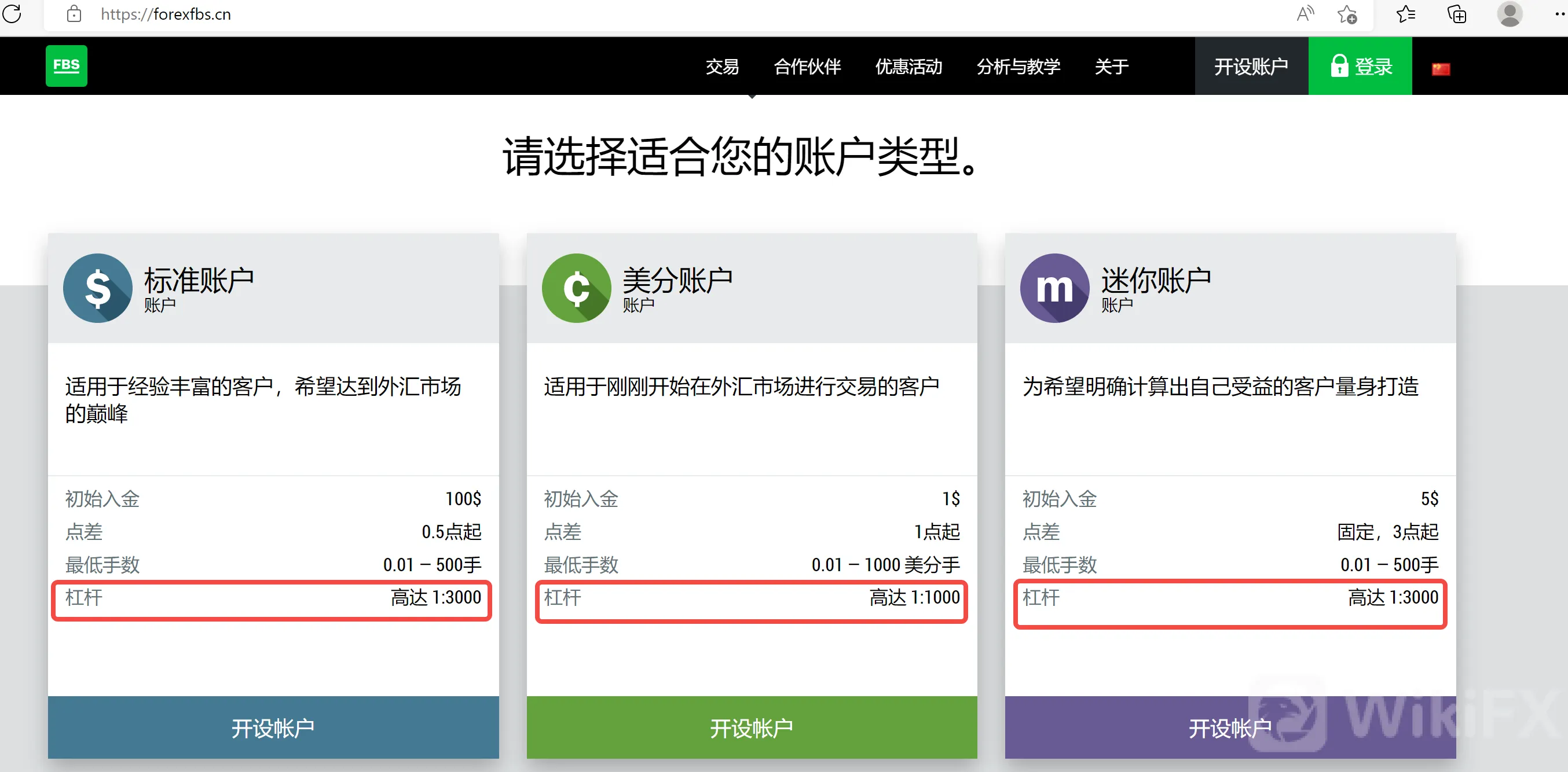Image resolution: width=1568 pixels, height=772 pixels.
Task: Click the page heading 请选择适合您的账户类型
Action: (741, 156)
